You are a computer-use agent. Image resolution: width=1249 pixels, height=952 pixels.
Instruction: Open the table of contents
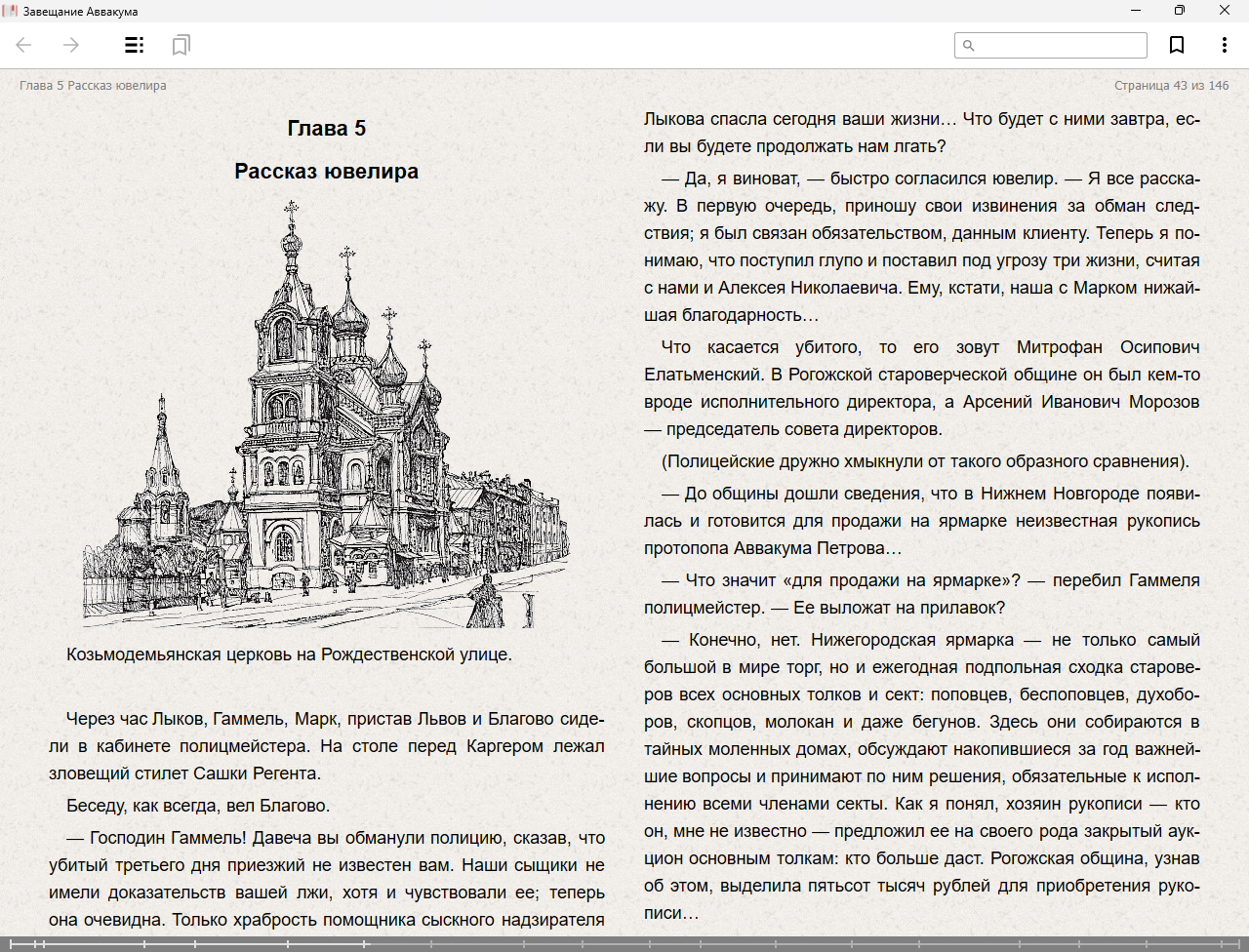click(134, 45)
